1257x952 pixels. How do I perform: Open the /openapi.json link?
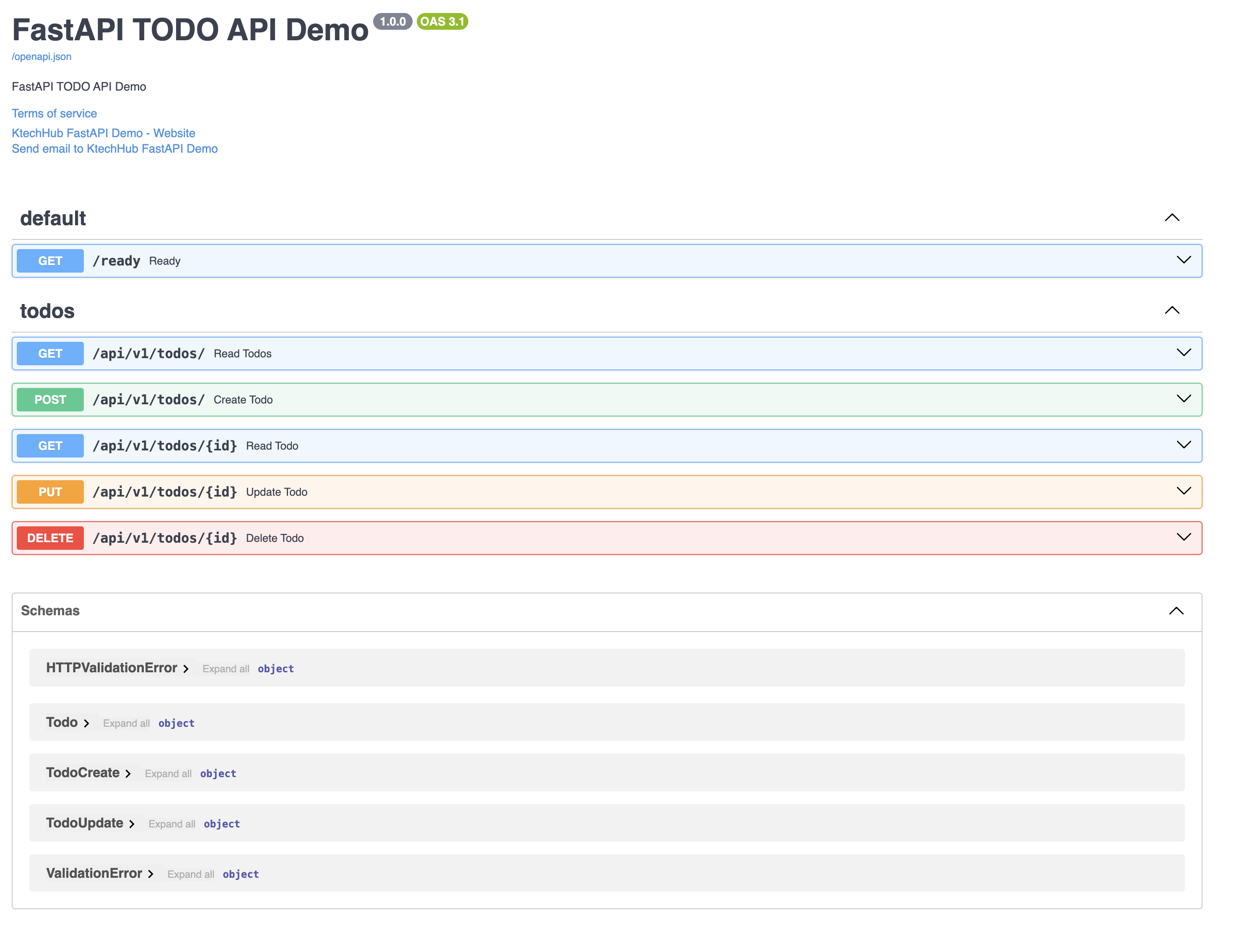coord(42,56)
